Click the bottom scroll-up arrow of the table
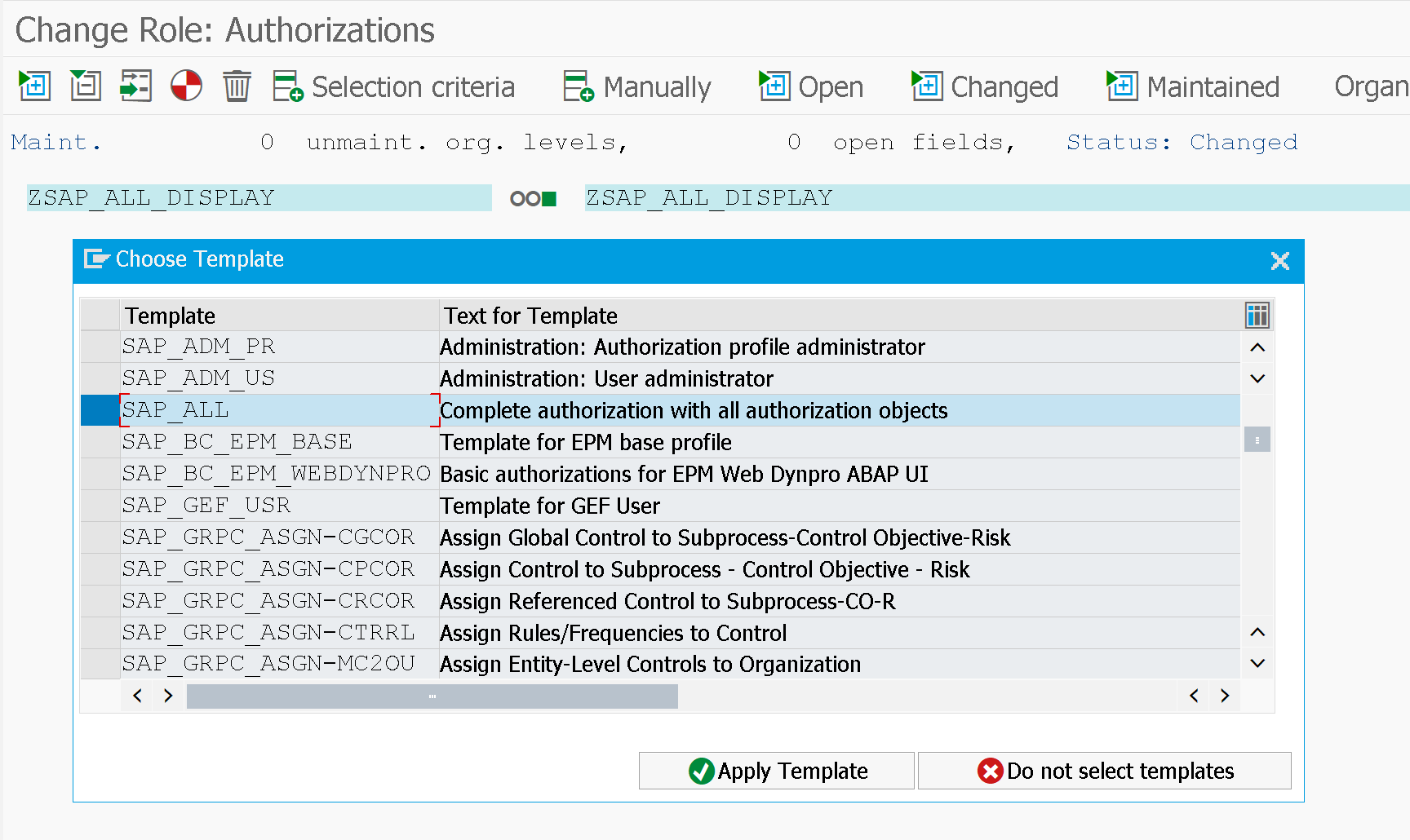Screen dimensions: 1410x840 1257,632
